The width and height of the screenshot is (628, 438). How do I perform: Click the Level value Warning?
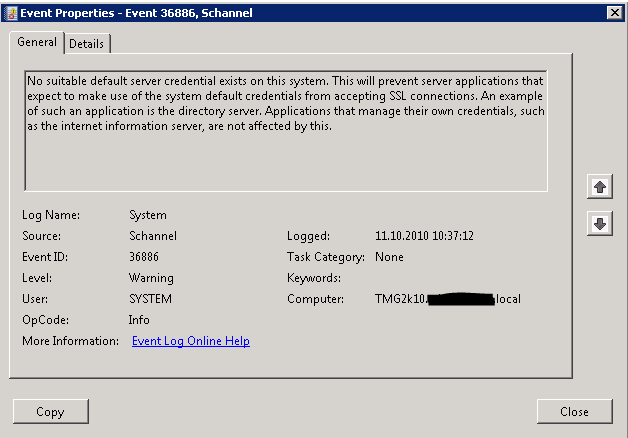[x=151, y=278]
